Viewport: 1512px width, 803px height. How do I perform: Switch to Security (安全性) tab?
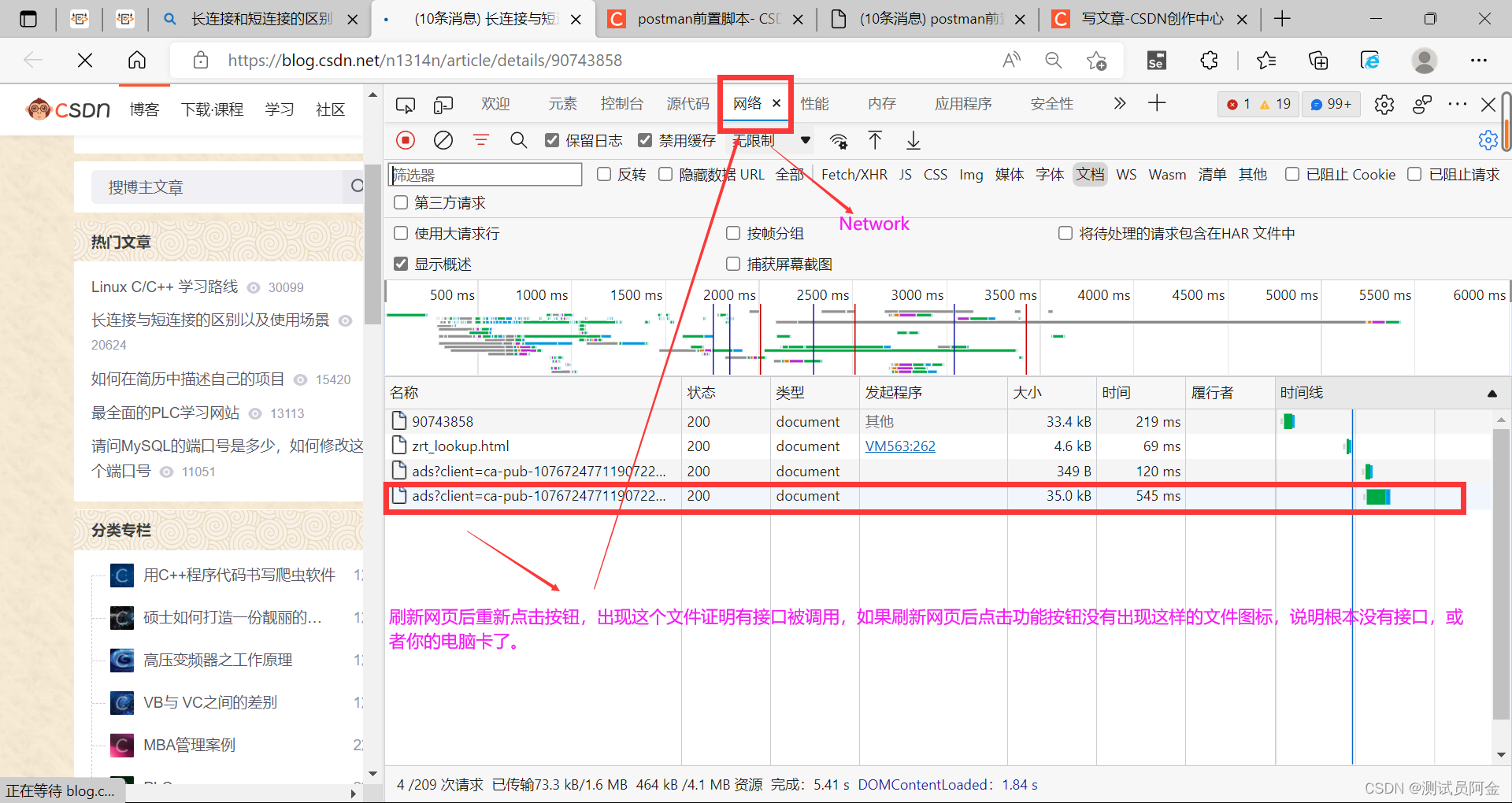point(1051,103)
